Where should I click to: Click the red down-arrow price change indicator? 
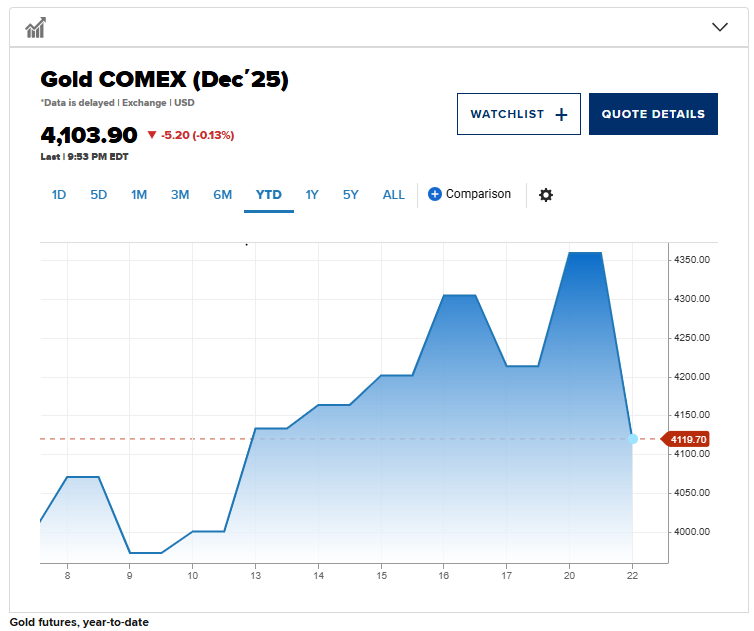[x=152, y=135]
